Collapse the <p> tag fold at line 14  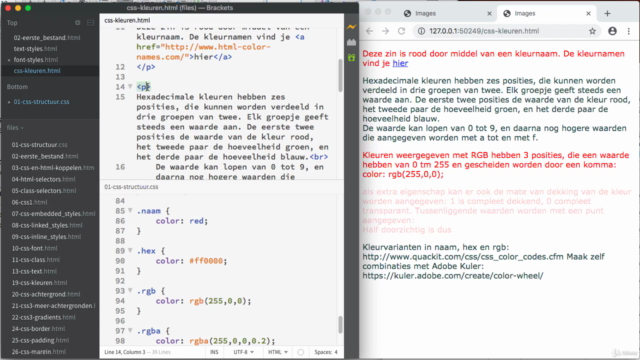pyautogui.click(x=130, y=87)
